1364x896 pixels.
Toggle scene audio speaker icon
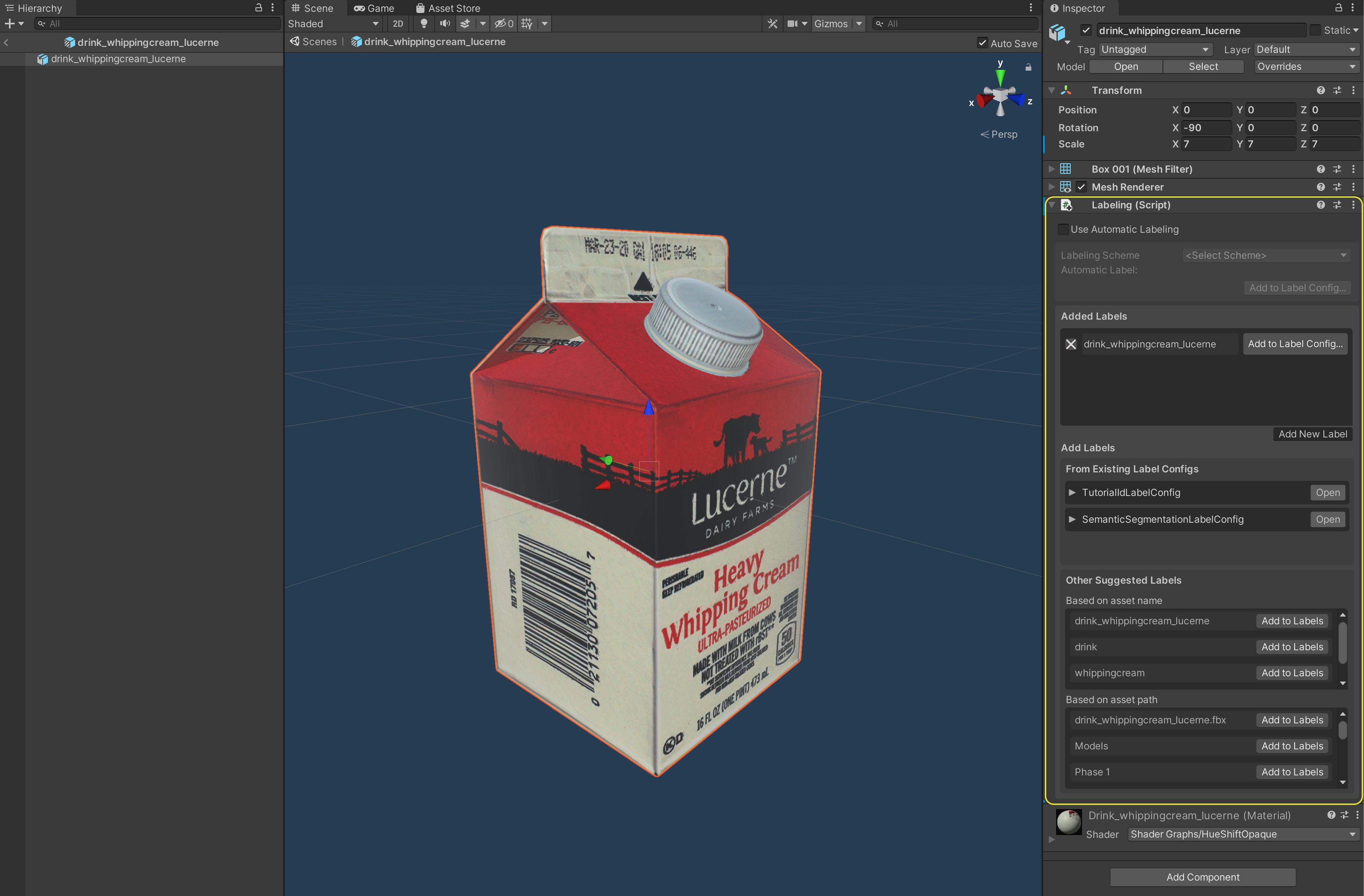click(445, 24)
